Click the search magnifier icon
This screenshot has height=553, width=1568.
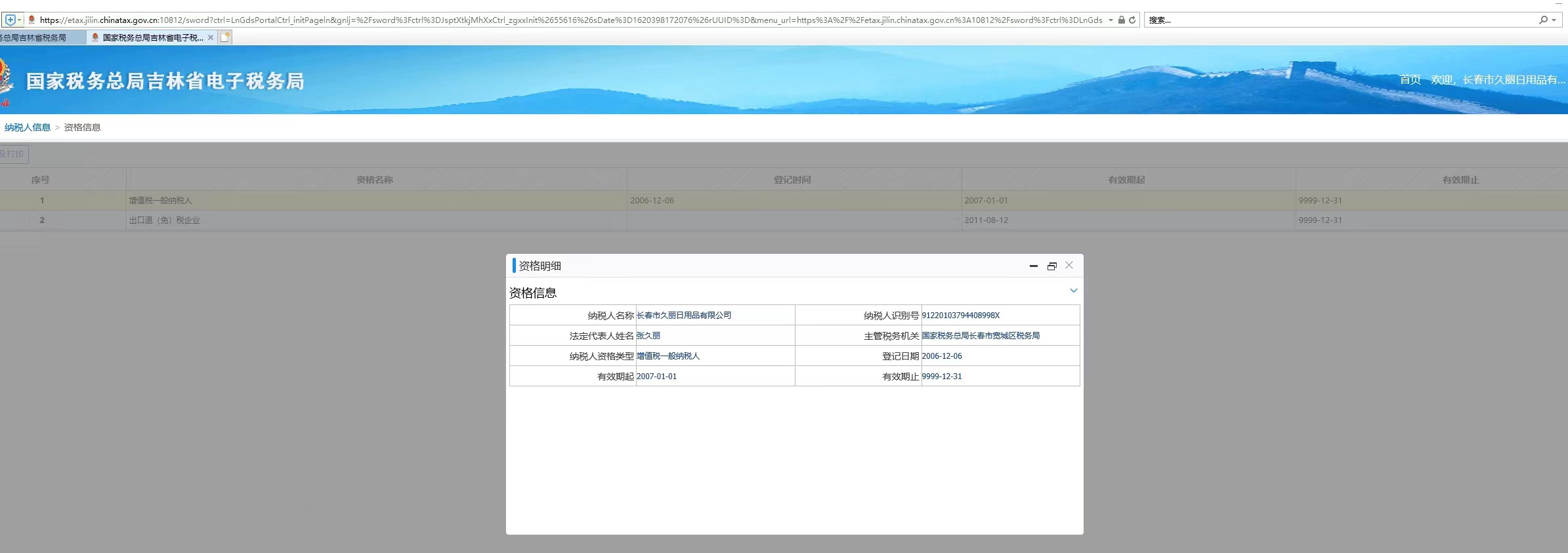click(x=1543, y=20)
